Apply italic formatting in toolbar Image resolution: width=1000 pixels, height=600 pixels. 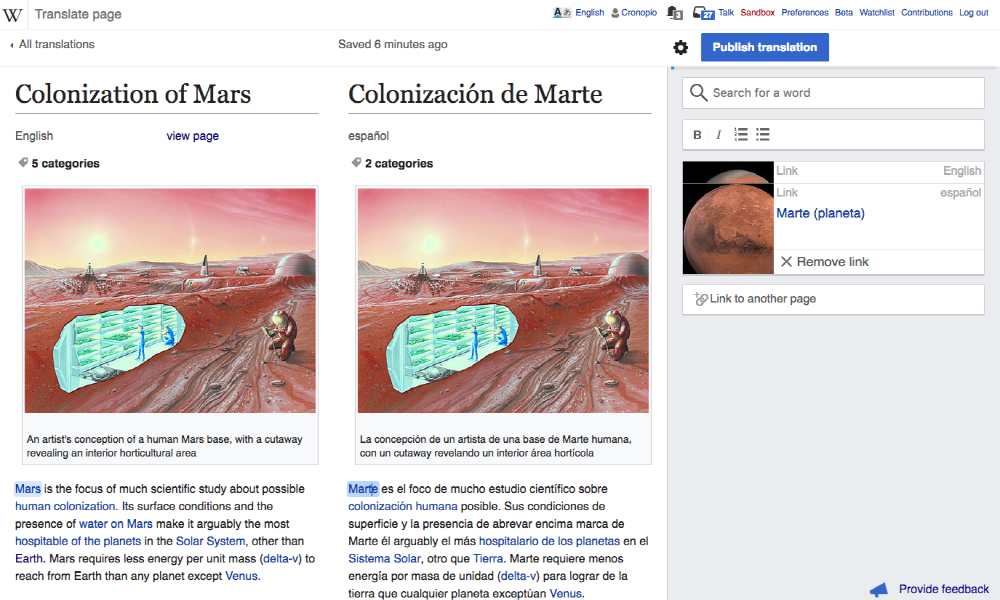coord(718,135)
